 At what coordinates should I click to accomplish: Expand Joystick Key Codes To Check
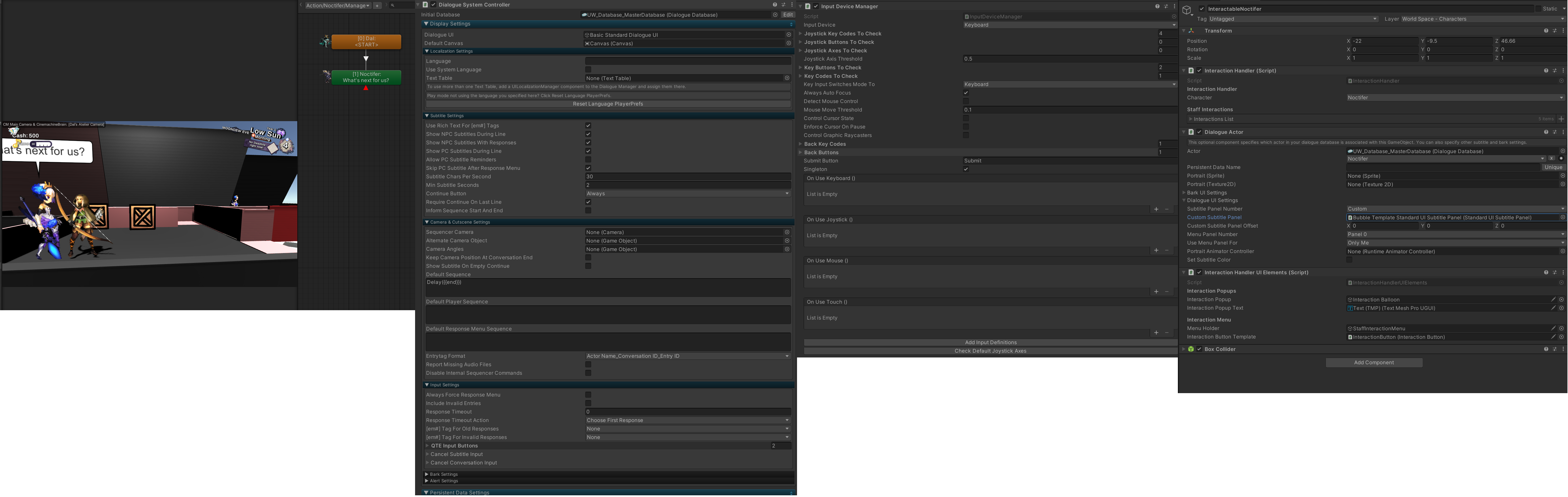(800, 33)
